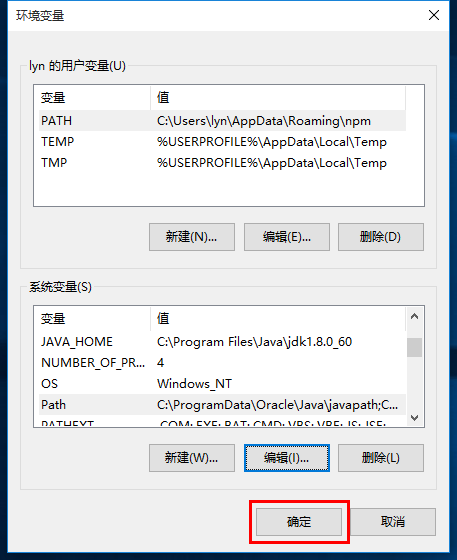
Task: Click 删除(L) for system variables
Action: [381, 458]
